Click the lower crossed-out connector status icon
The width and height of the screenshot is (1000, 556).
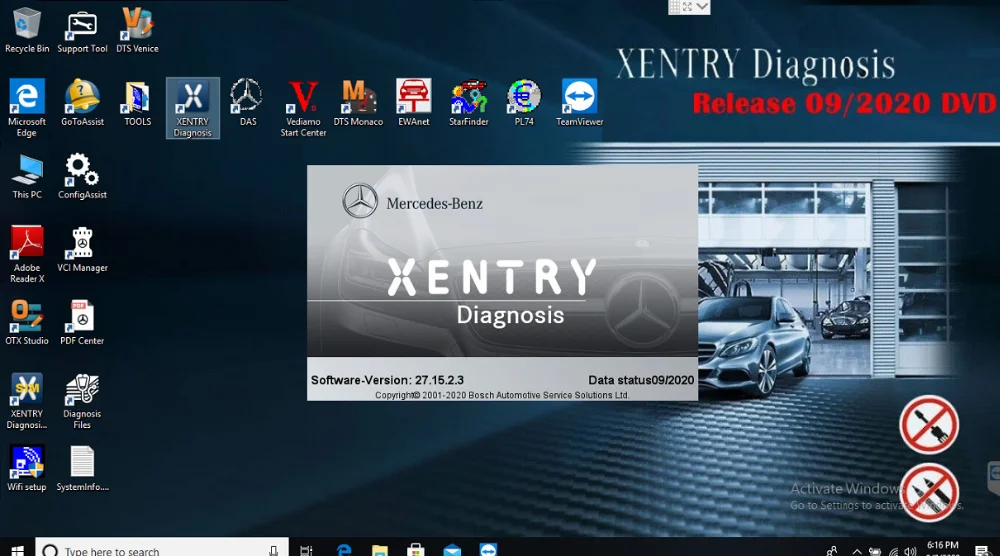click(929, 492)
